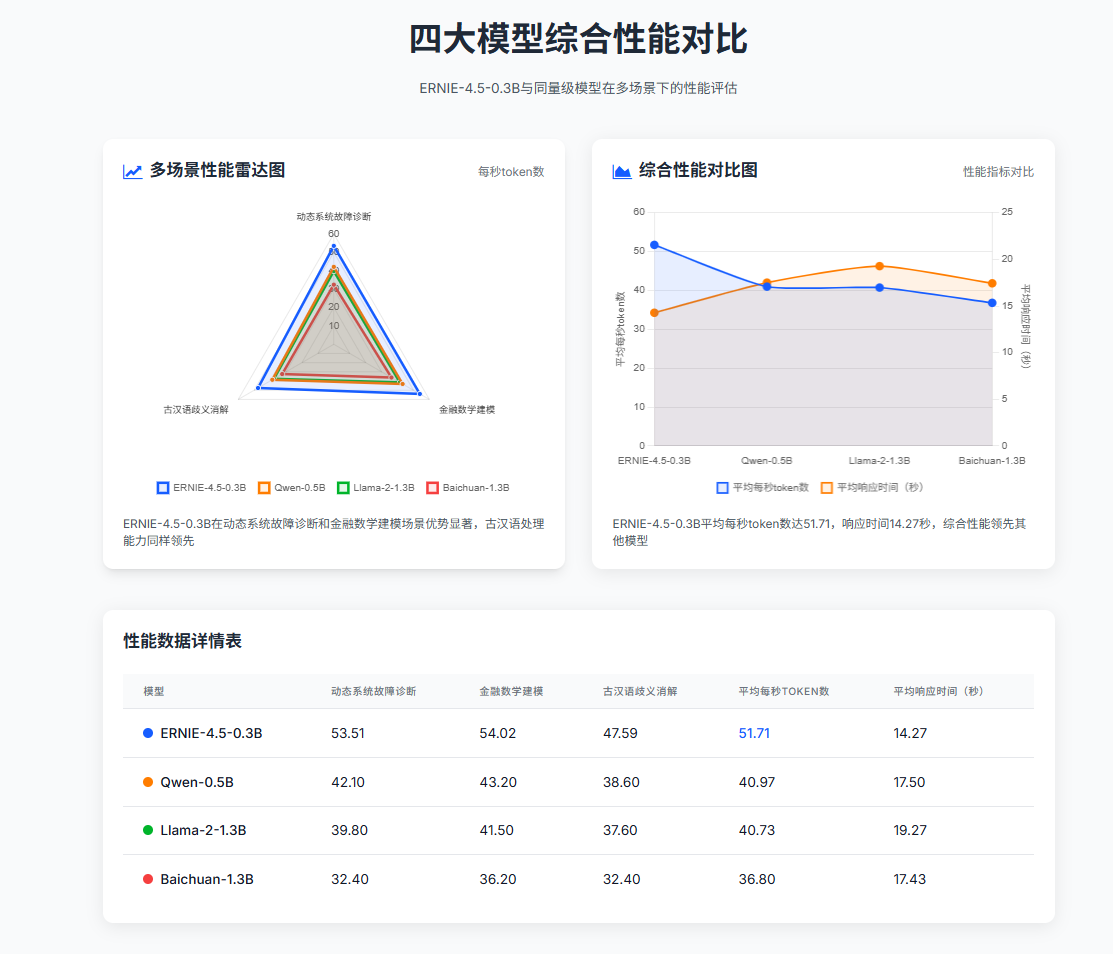The width and height of the screenshot is (1113, 954).
Task: Click blue dot beside ERNIE-4.5-0.3B in table
Action: [148, 733]
